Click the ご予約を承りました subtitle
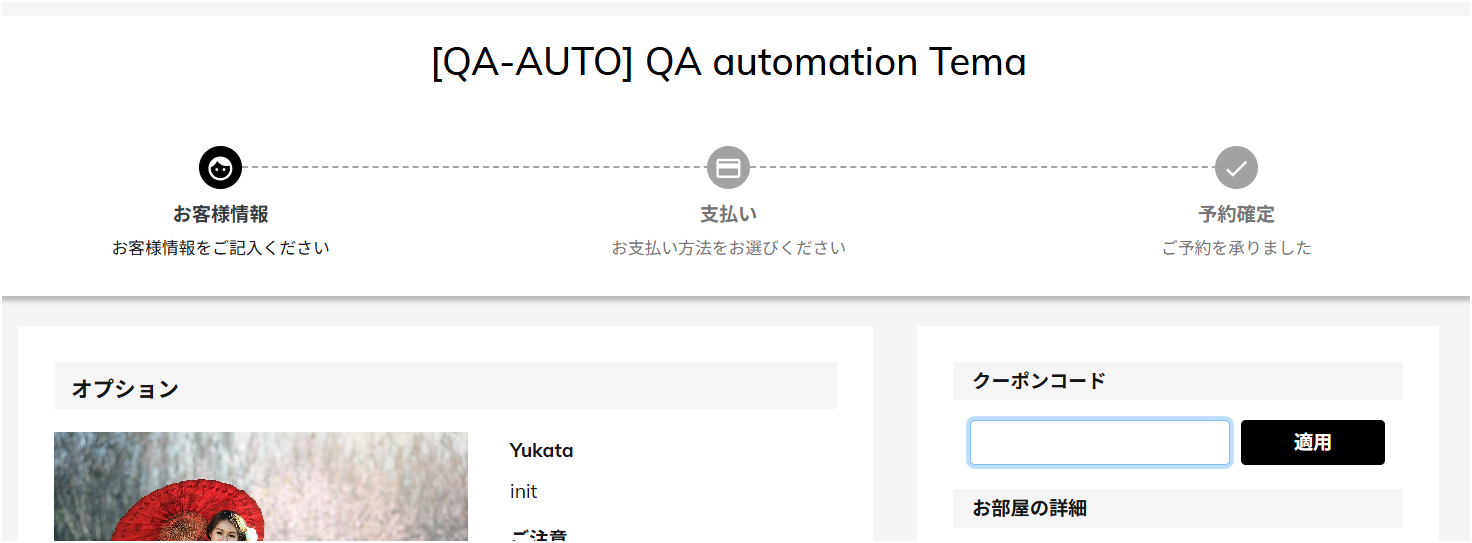Screen dimensions: 1472x543 pyautogui.click(x=1236, y=247)
